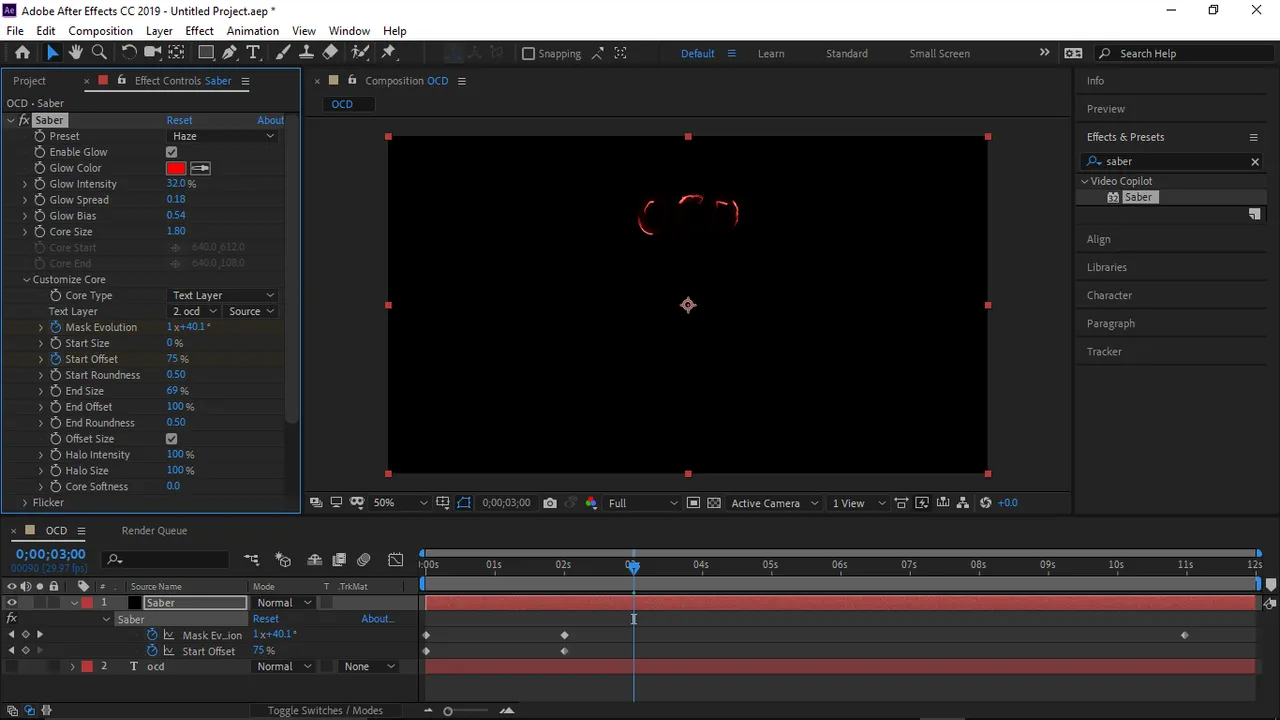Select the Horizontal Type tool
The image size is (1280, 720).
pos(254,53)
